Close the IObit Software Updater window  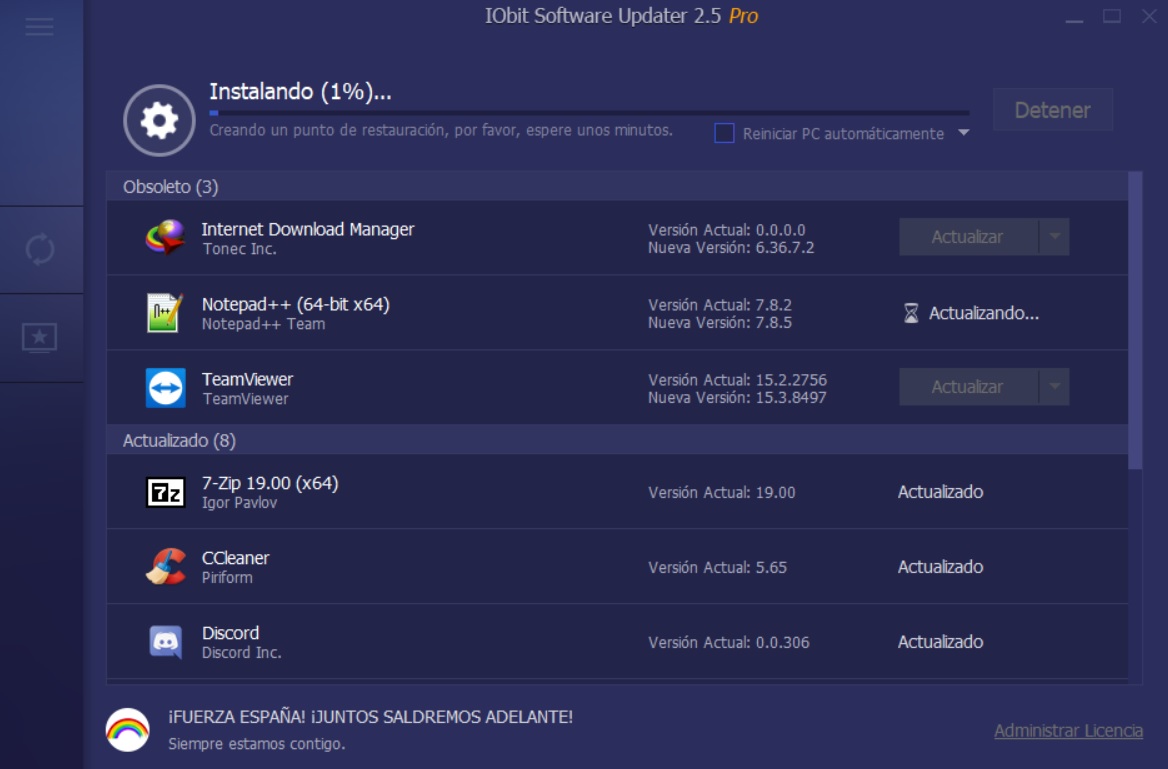click(1149, 16)
